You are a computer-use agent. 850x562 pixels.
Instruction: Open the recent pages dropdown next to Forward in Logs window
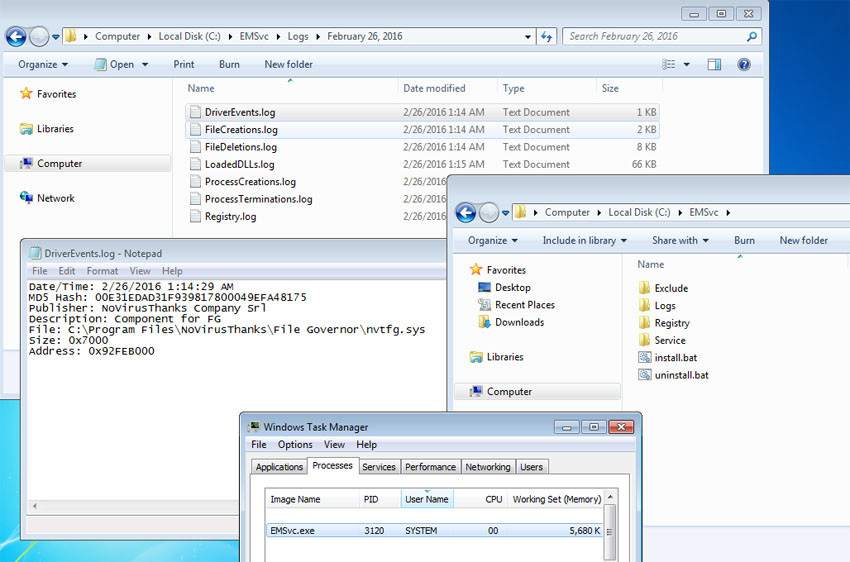[x=55, y=37]
